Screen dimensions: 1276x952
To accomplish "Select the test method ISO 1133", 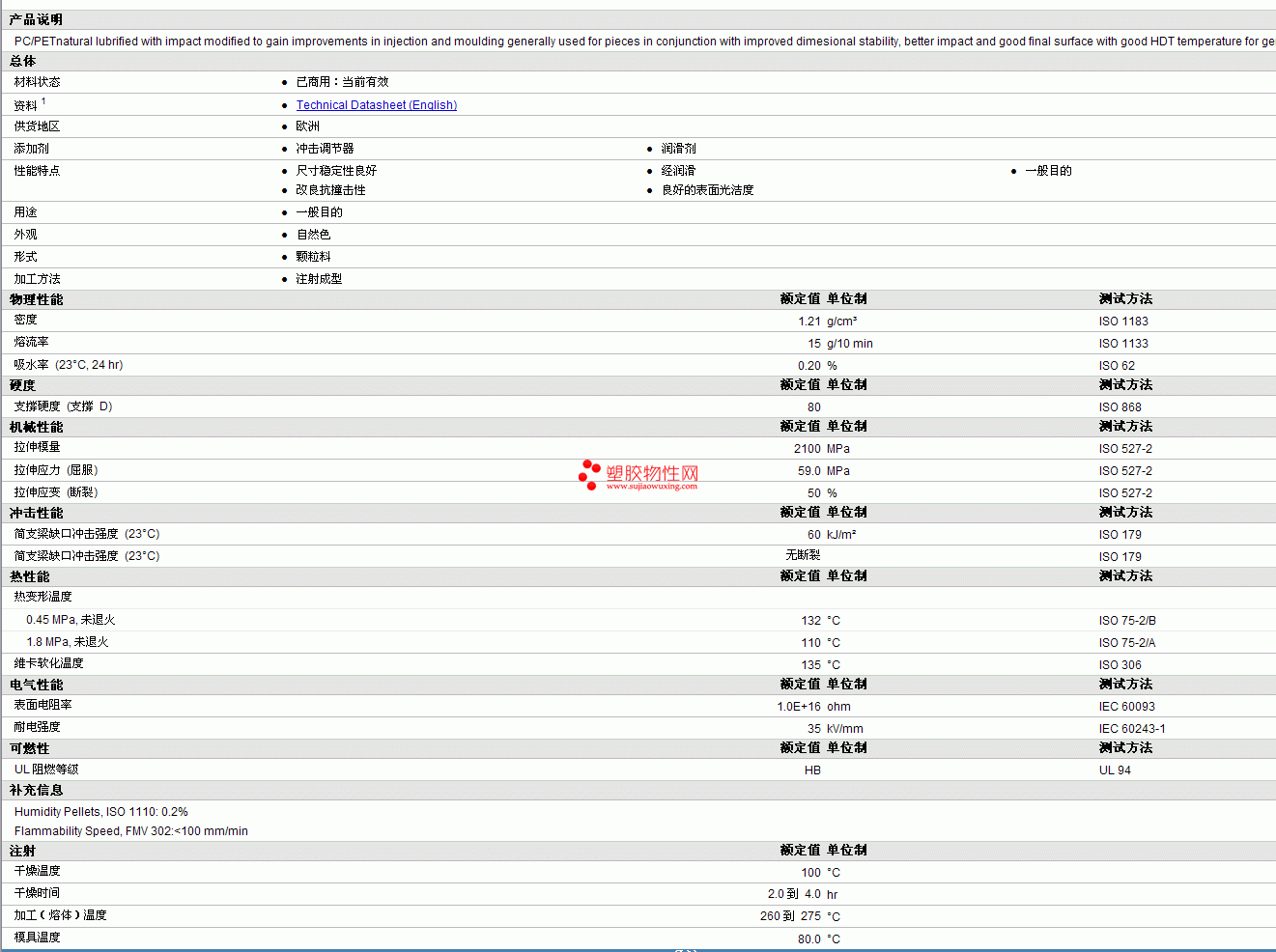I will point(1123,344).
